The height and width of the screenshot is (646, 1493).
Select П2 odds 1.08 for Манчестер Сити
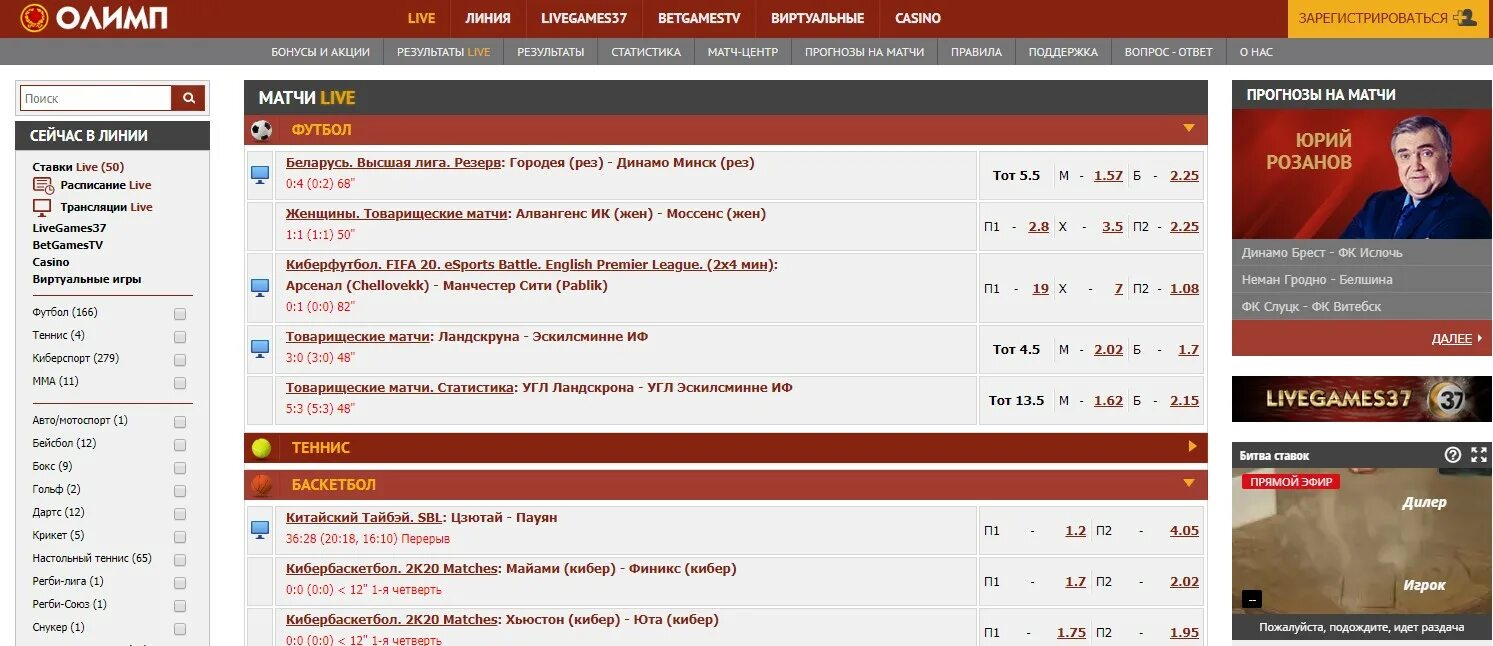pos(1184,288)
